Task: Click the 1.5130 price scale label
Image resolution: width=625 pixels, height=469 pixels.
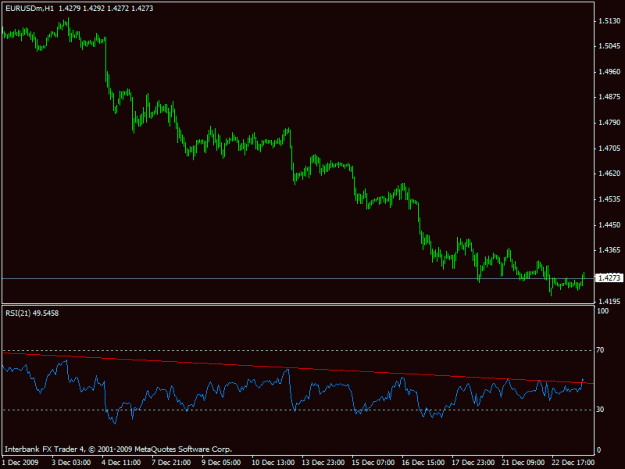Action: coord(609,21)
